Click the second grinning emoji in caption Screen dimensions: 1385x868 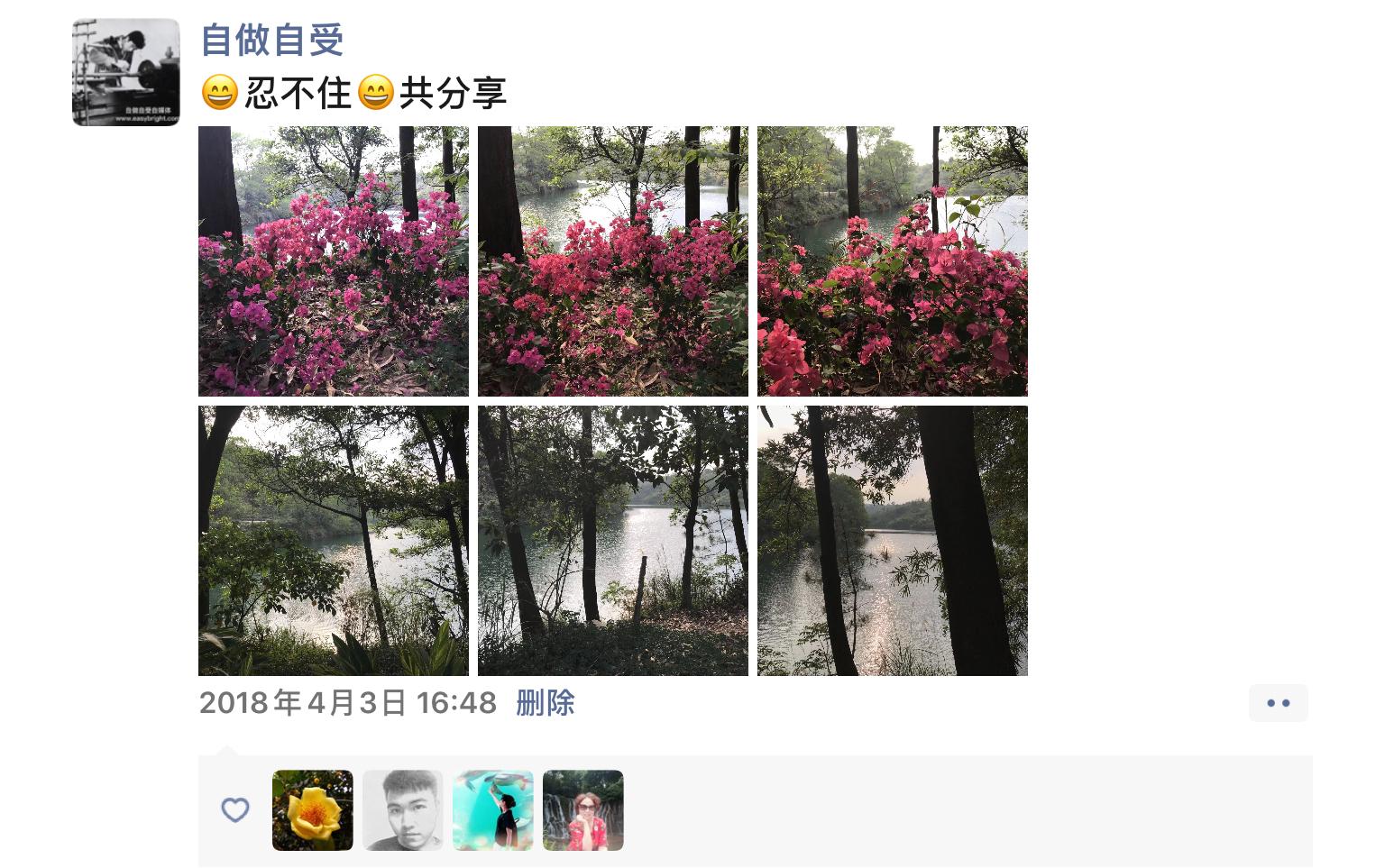coord(375,93)
